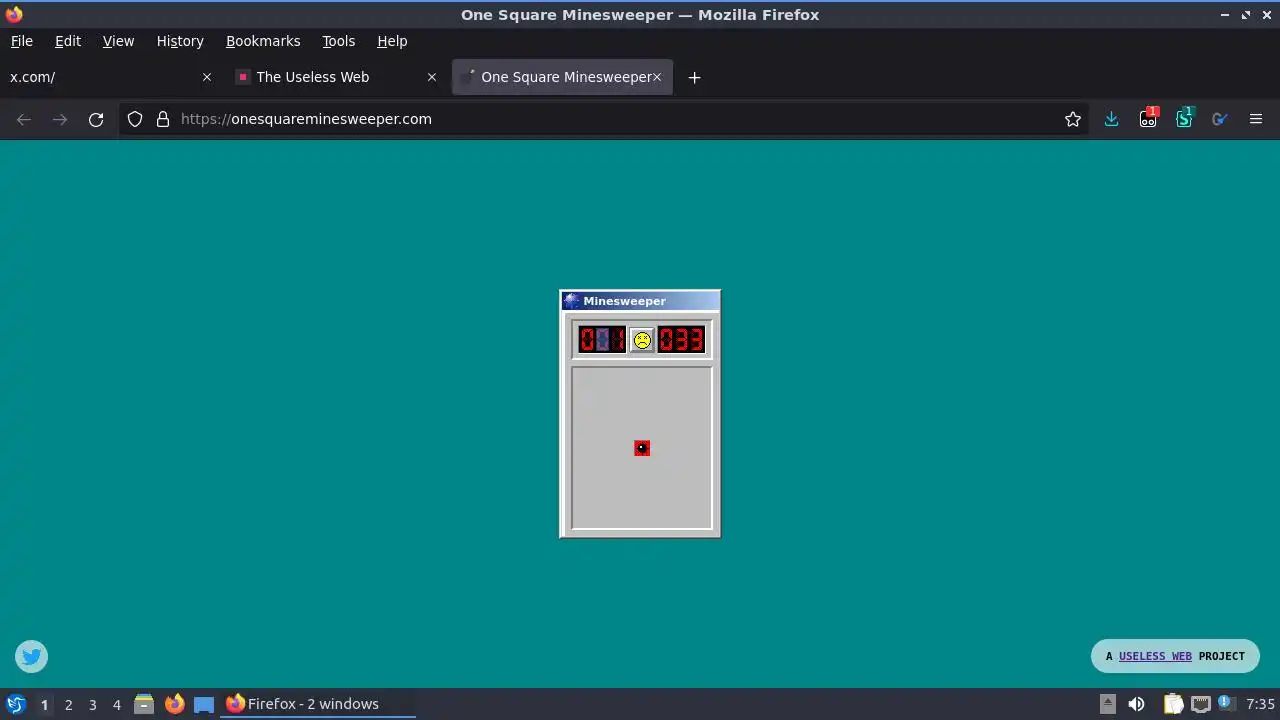The height and width of the screenshot is (720, 1280).
Task: Switch to workspace 4
Action: [116, 704]
